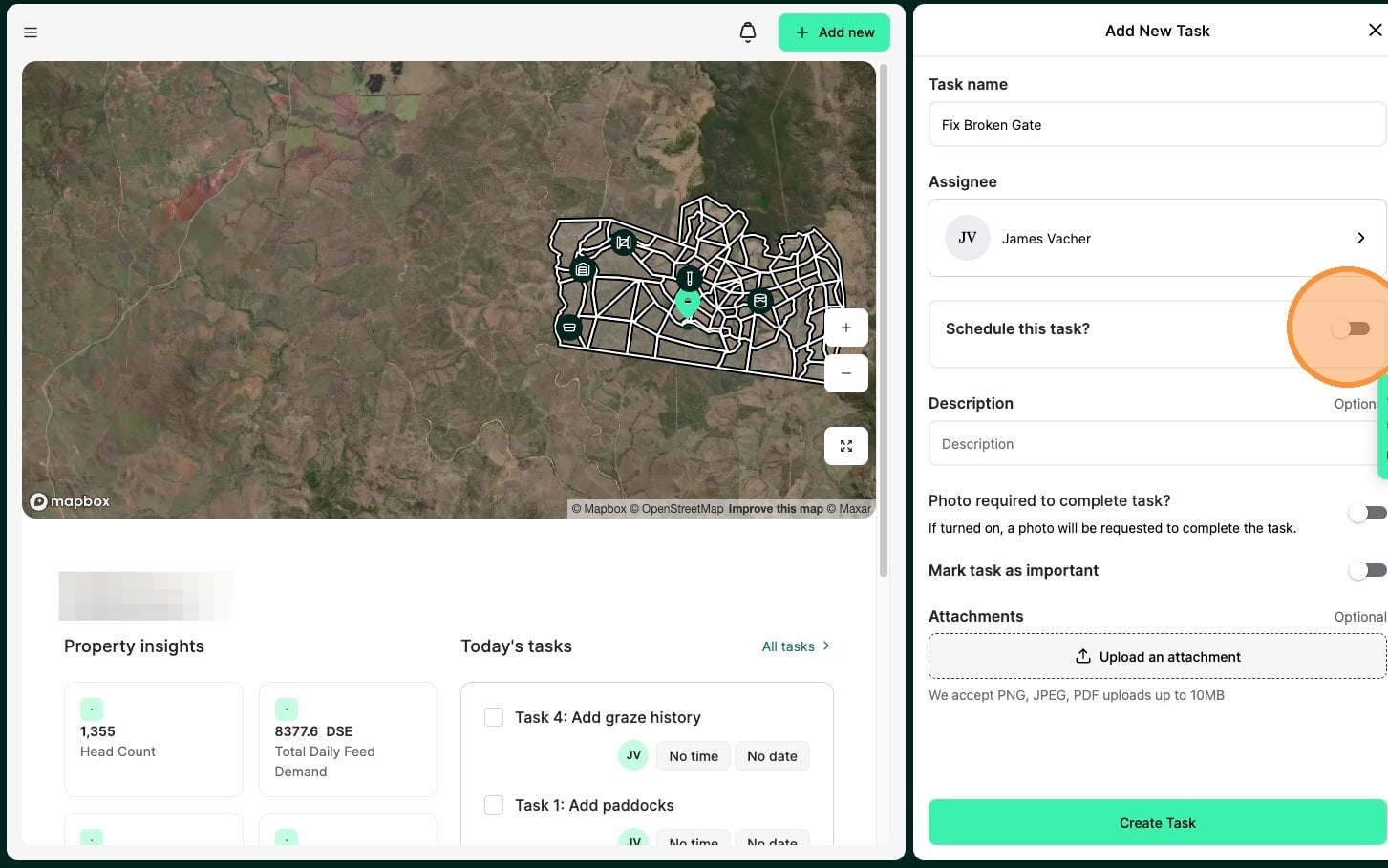Set time via Task 4's No time chip
This screenshot has height=868, width=1388.
[x=694, y=756]
